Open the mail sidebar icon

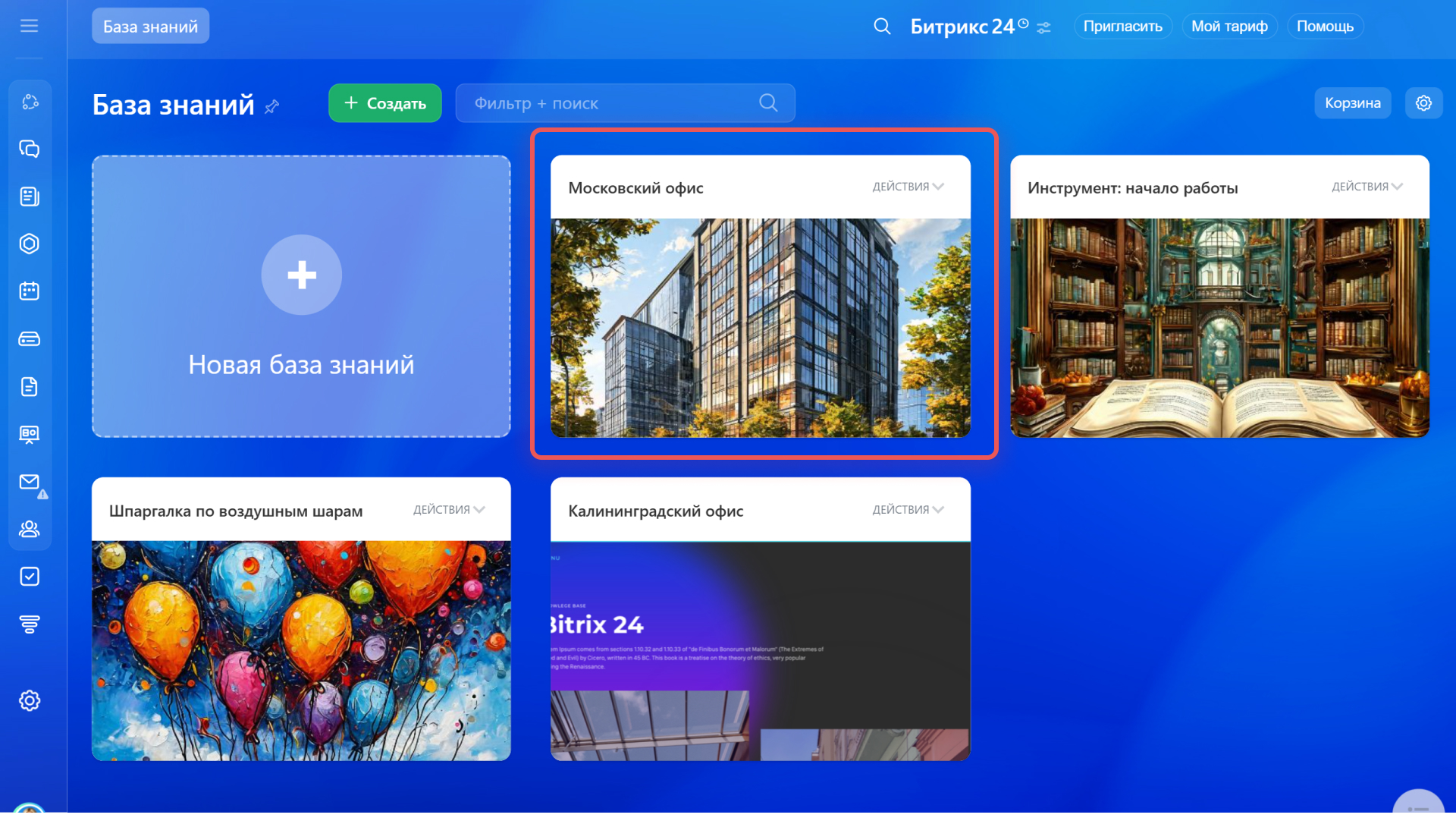coord(29,483)
